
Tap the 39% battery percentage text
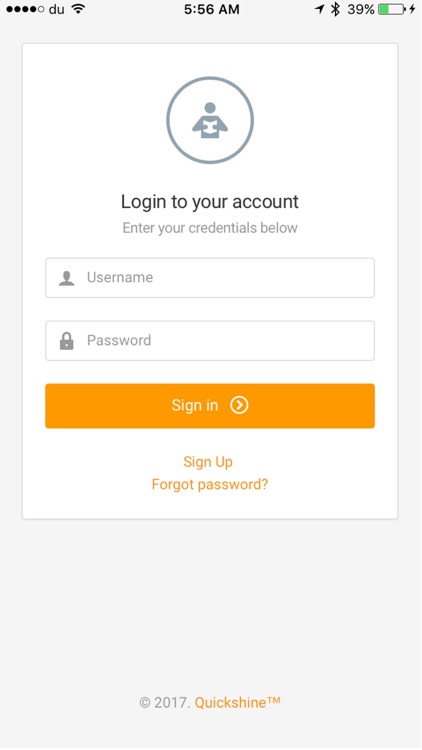pyautogui.click(x=361, y=9)
